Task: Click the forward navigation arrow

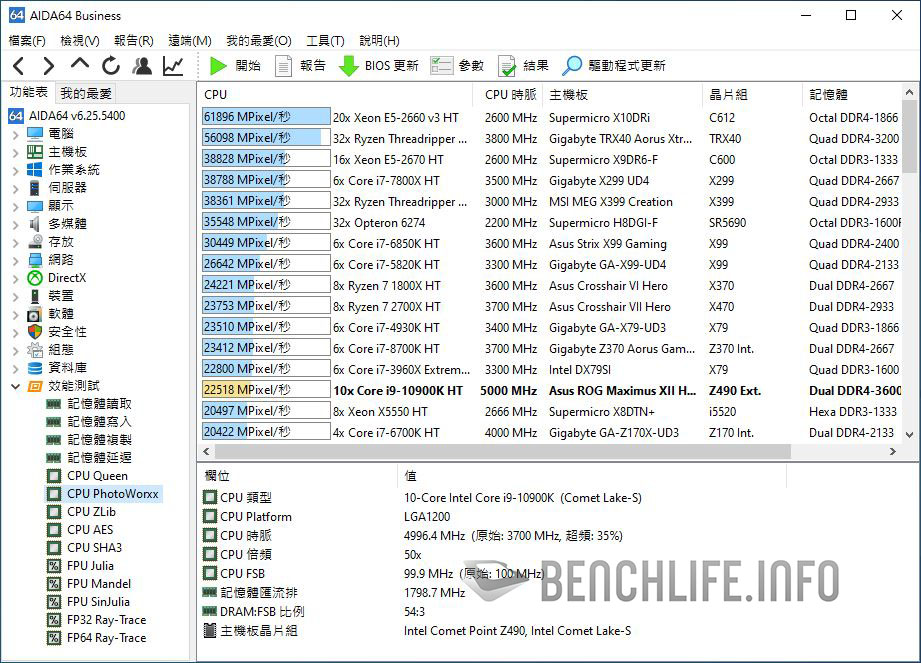Action: (x=49, y=66)
